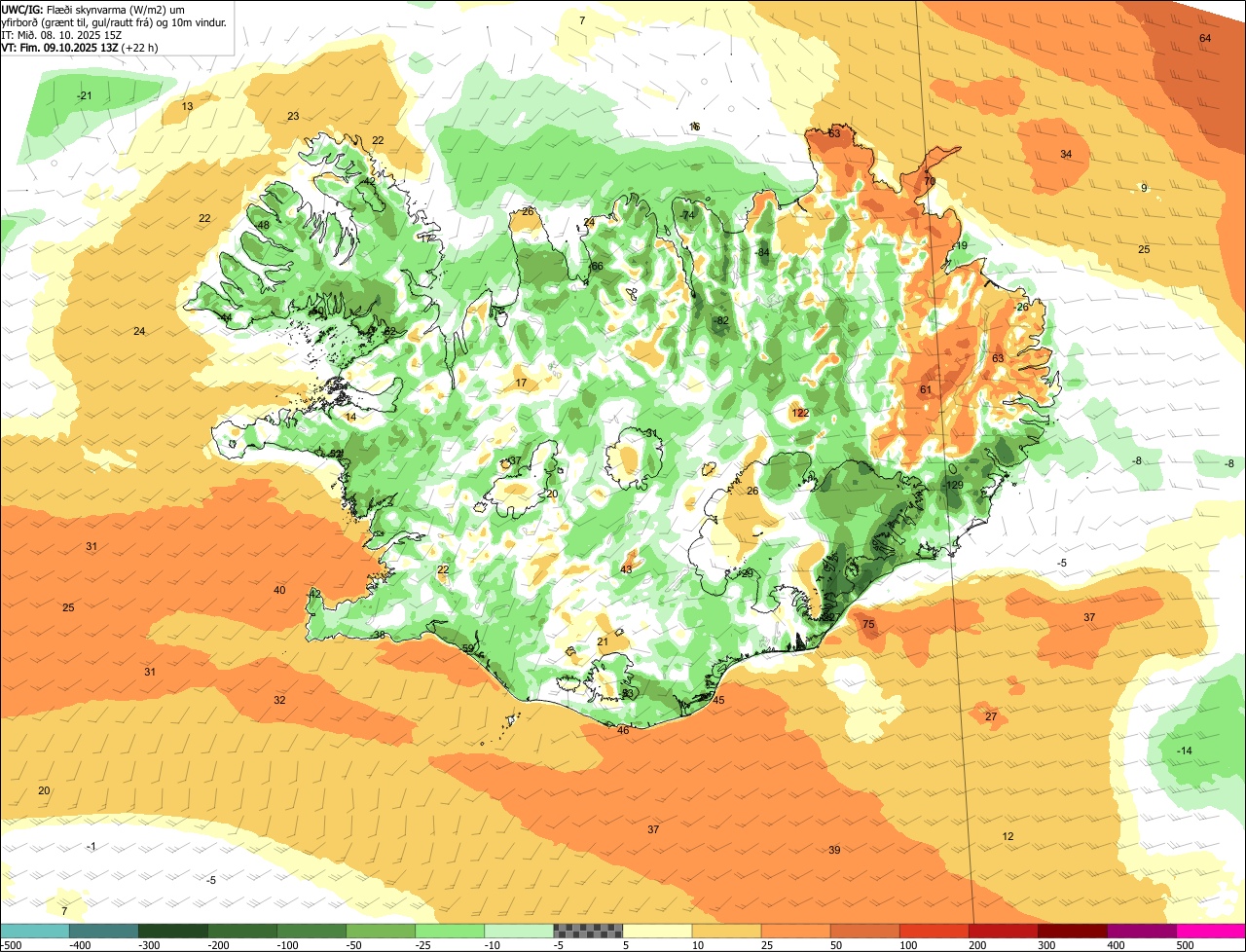Click the value -82 in north-central Iceland

pos(720,320)
